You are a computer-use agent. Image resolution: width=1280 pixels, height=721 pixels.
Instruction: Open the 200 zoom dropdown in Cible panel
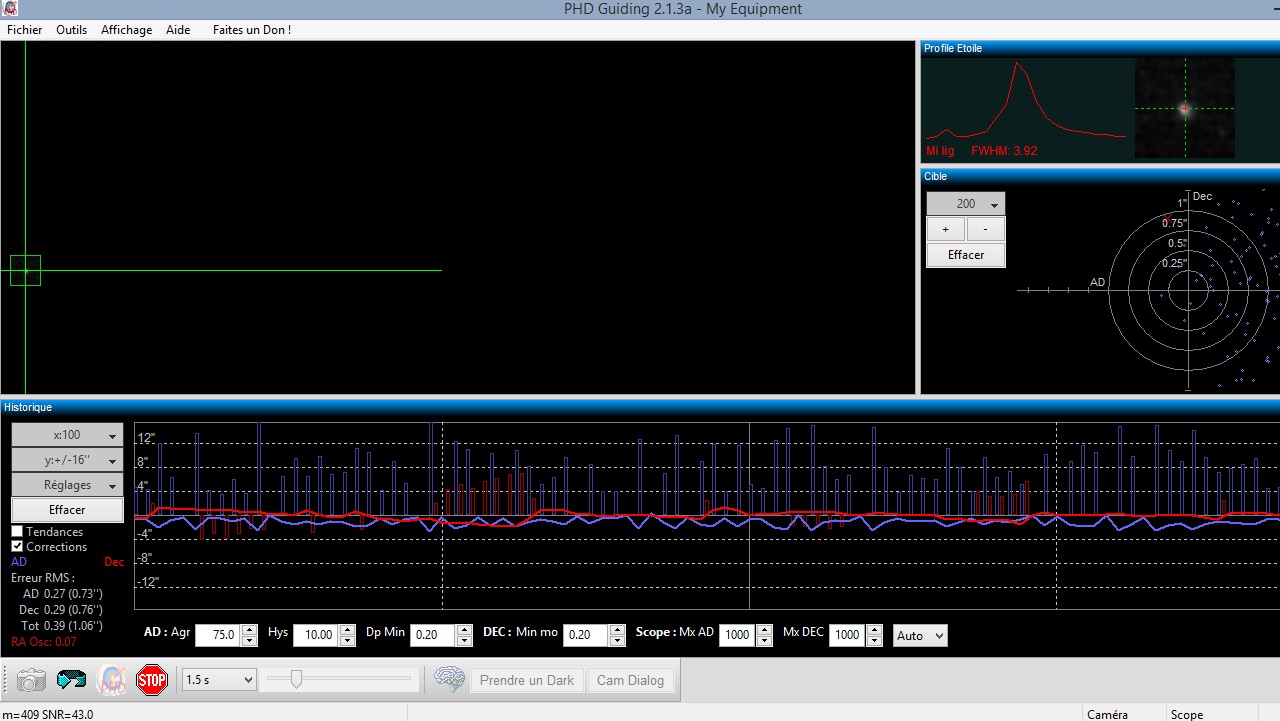click(964, 203)
